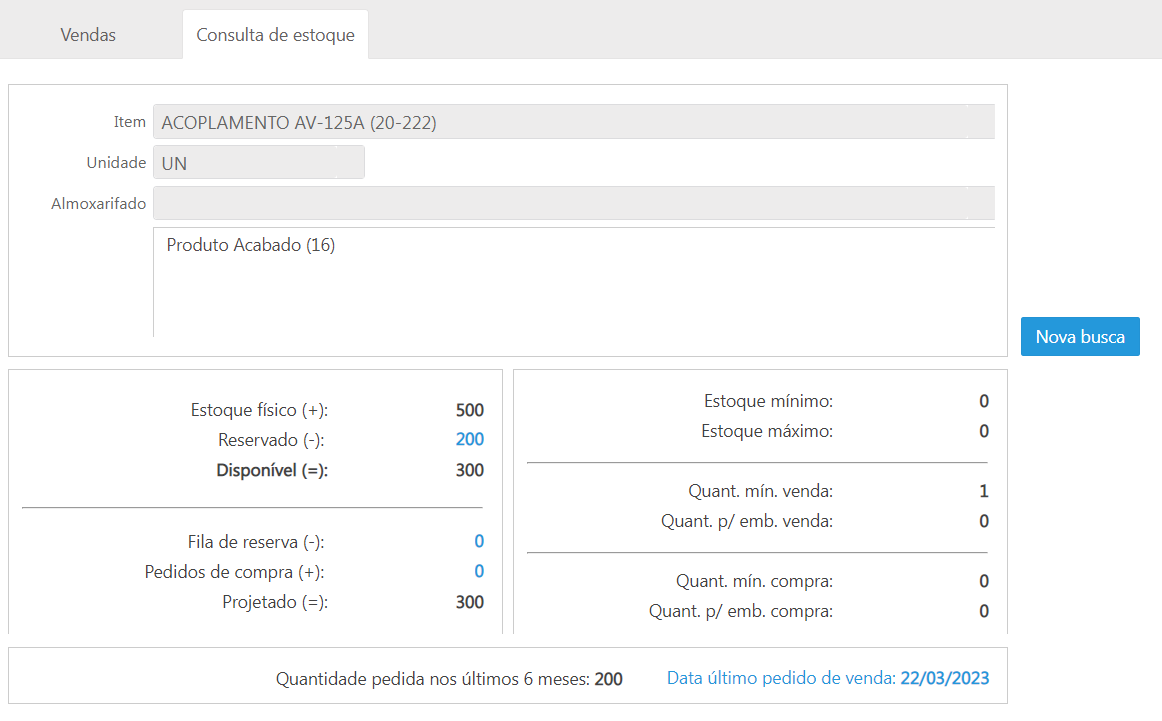The width and height of the screenshot is (1162, 721).
Task: Click the Quant. p/ emb. compra value
Action: point(983,611)
